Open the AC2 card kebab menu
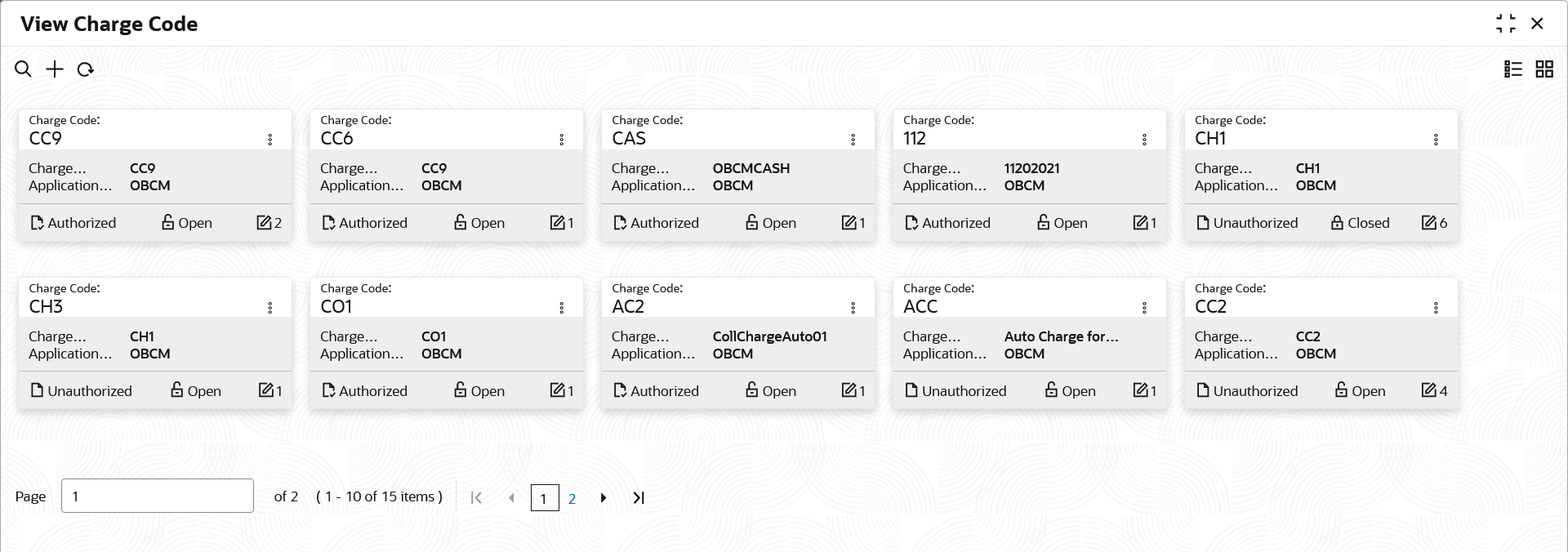Image resolution: width=1568 pixels, height=552 pixels. pyautogui.click(x=853, y=308)
